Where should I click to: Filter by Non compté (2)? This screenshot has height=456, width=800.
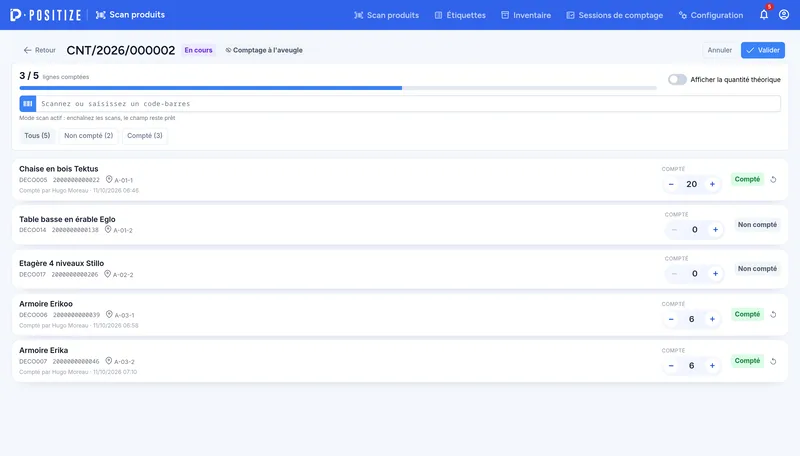tap(88, 136)
